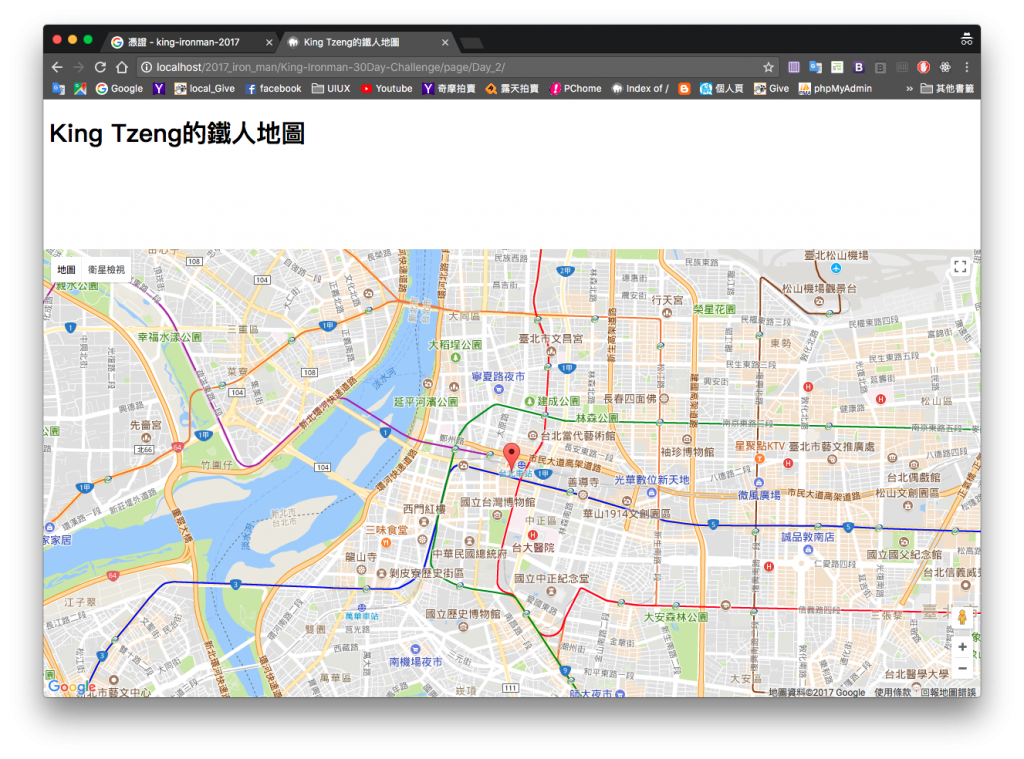This screenshot has height=759, width=1024.
Task: Open the Index of / bookmark
Action: pyautogui.click(x=640, y=89)
